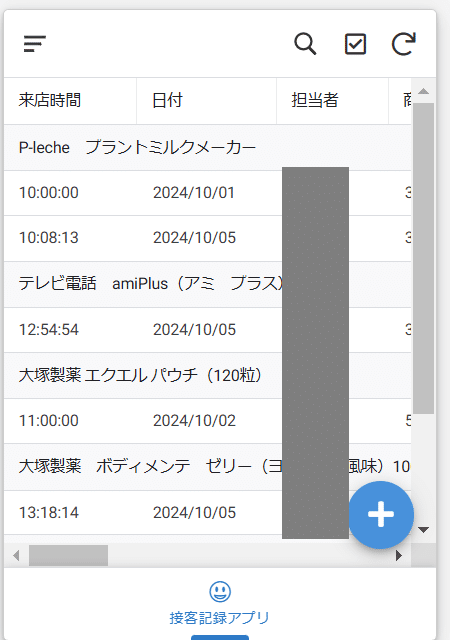Screen dimensions: 450x640
Task: Select the 2024/10/05 cell in 12:54:54 row
Action: click(194, 329)
